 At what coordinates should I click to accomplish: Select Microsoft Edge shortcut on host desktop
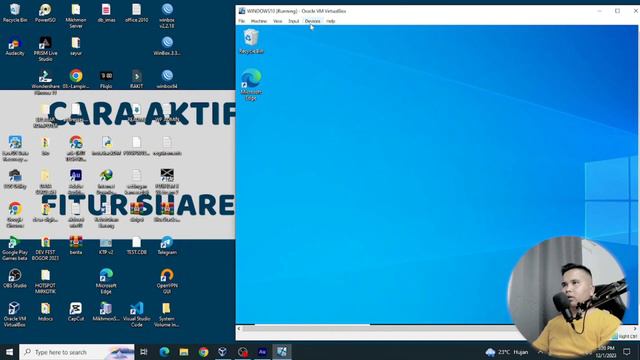pyautogui.click(x=106, y=282)
